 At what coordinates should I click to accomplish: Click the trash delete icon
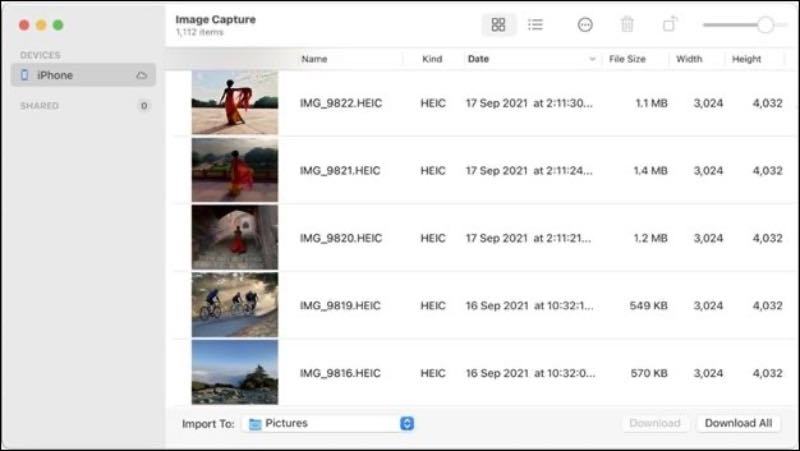[x=627, y=25]
